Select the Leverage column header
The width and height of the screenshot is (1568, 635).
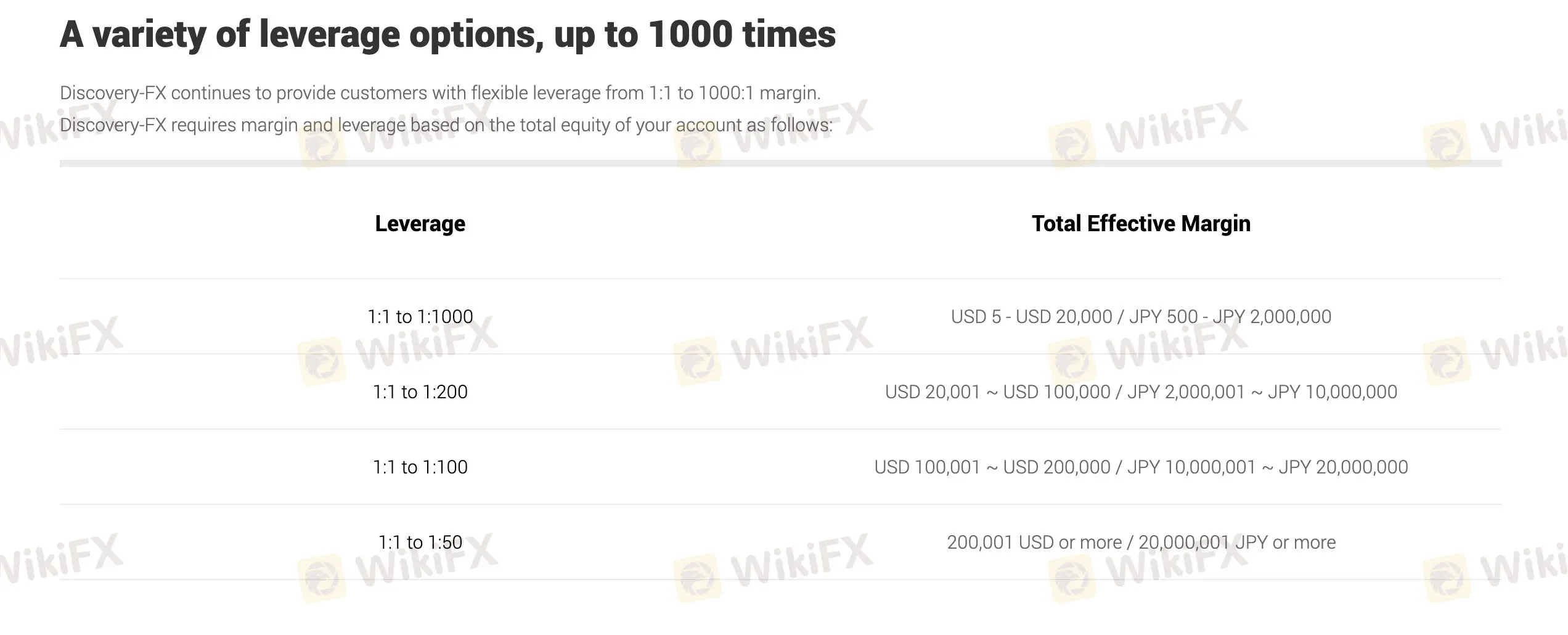click(420, 223)
